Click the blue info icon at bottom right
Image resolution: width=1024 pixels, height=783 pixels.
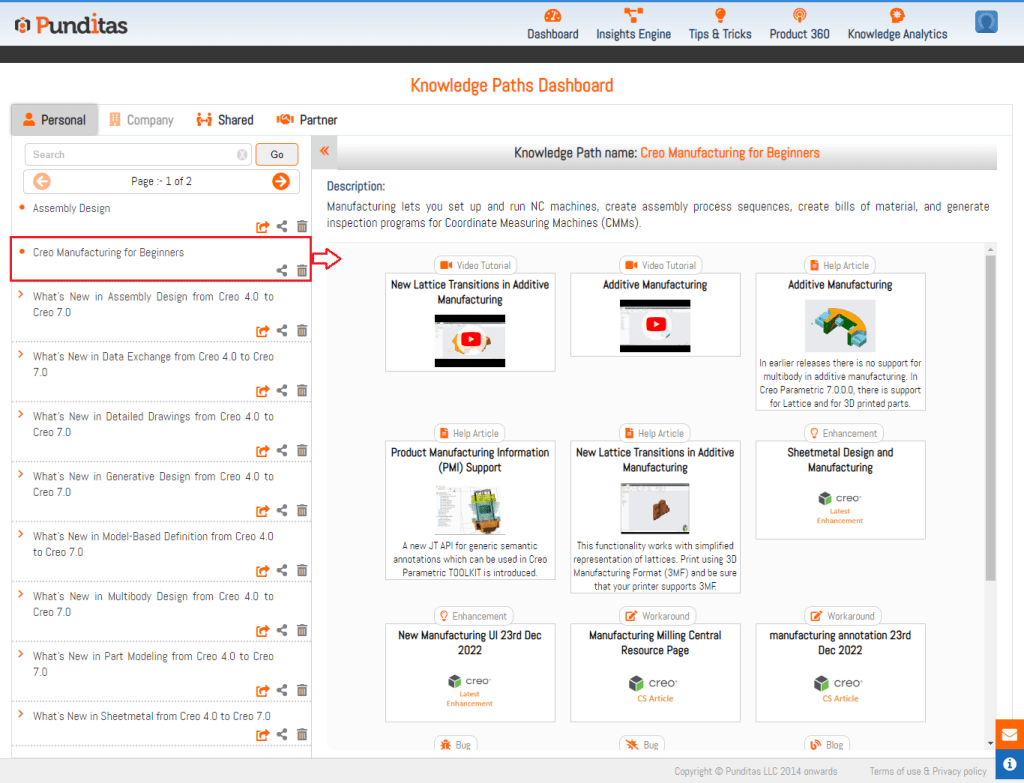[x=1009, y=764]
